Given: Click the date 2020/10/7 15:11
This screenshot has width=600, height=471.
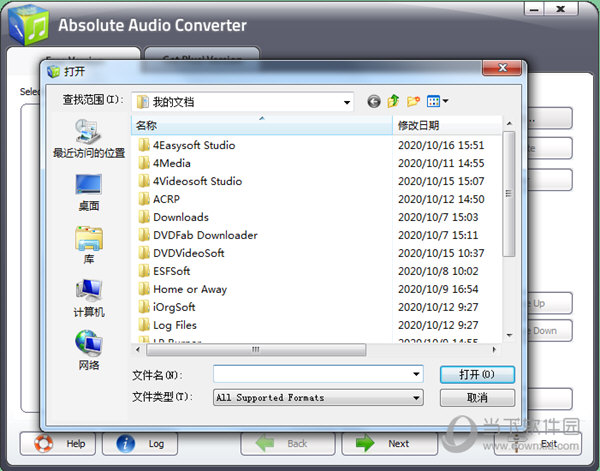Looking at the screenshot, I should click(438, 235).
